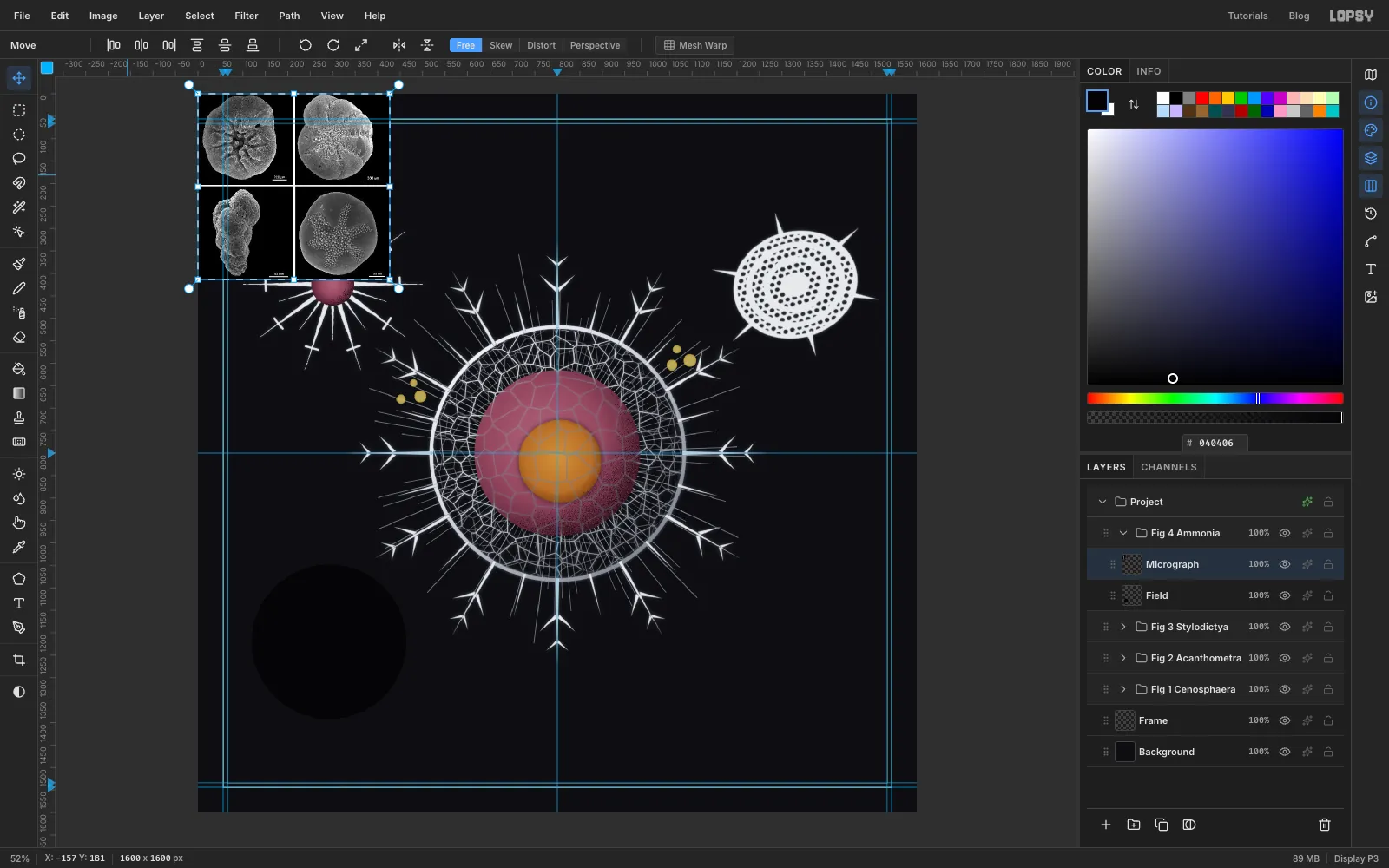The image size is (1389, 868).
Task: Click the hex color input field
Action: tap(1215, 443)
